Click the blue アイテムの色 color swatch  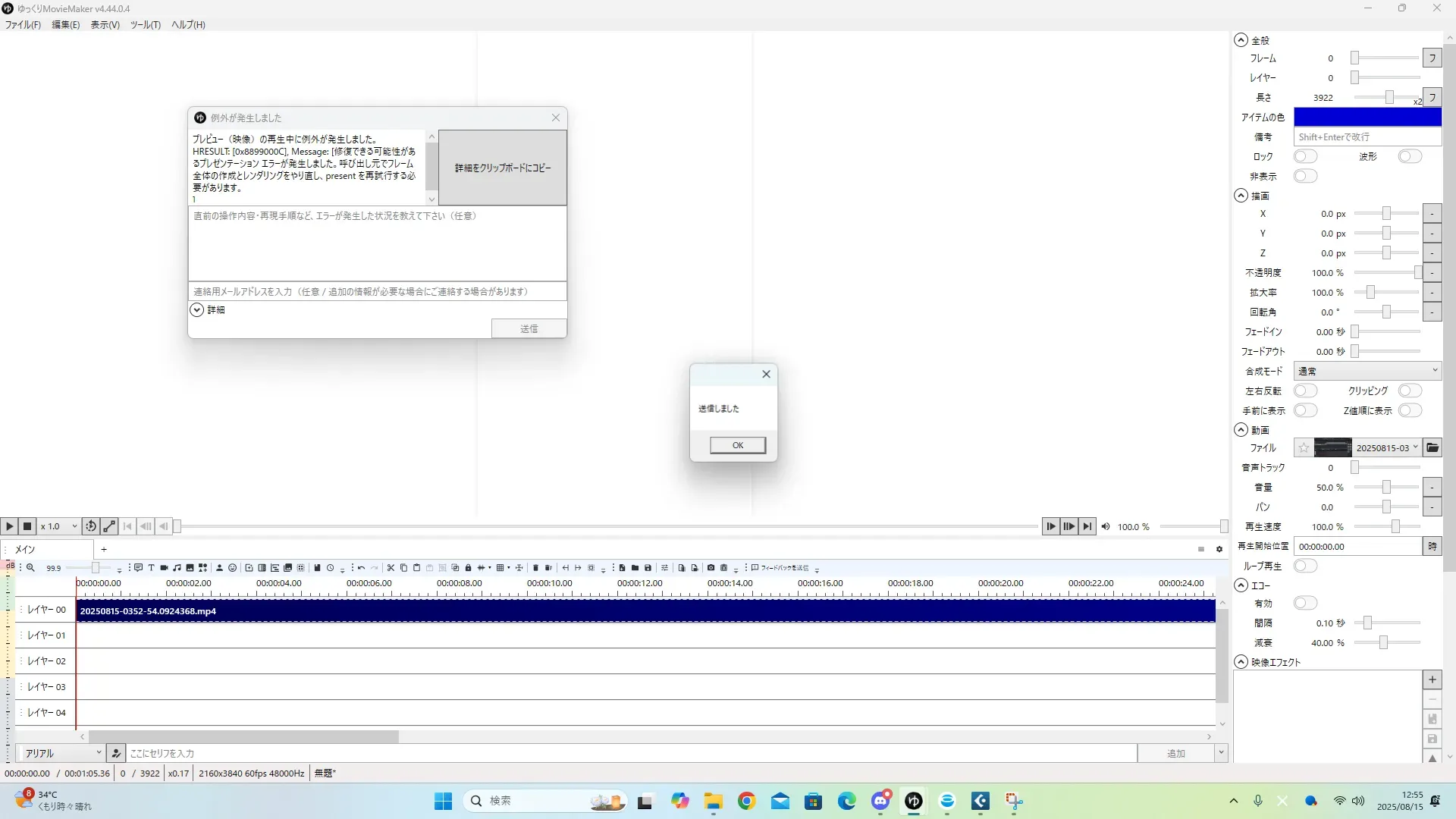coord(1367,117)
